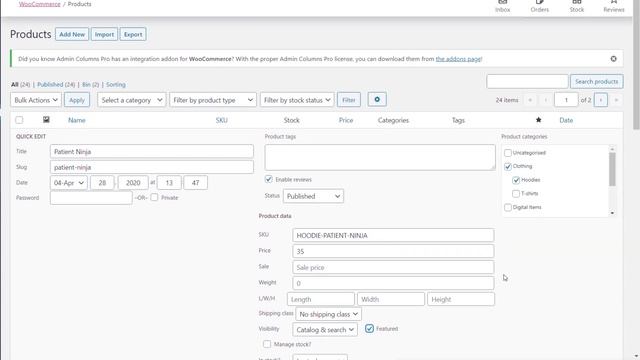Open the Reviews activity panel icon
The height and width of the screenshot is (360, 640).
(x=613, y=7)
